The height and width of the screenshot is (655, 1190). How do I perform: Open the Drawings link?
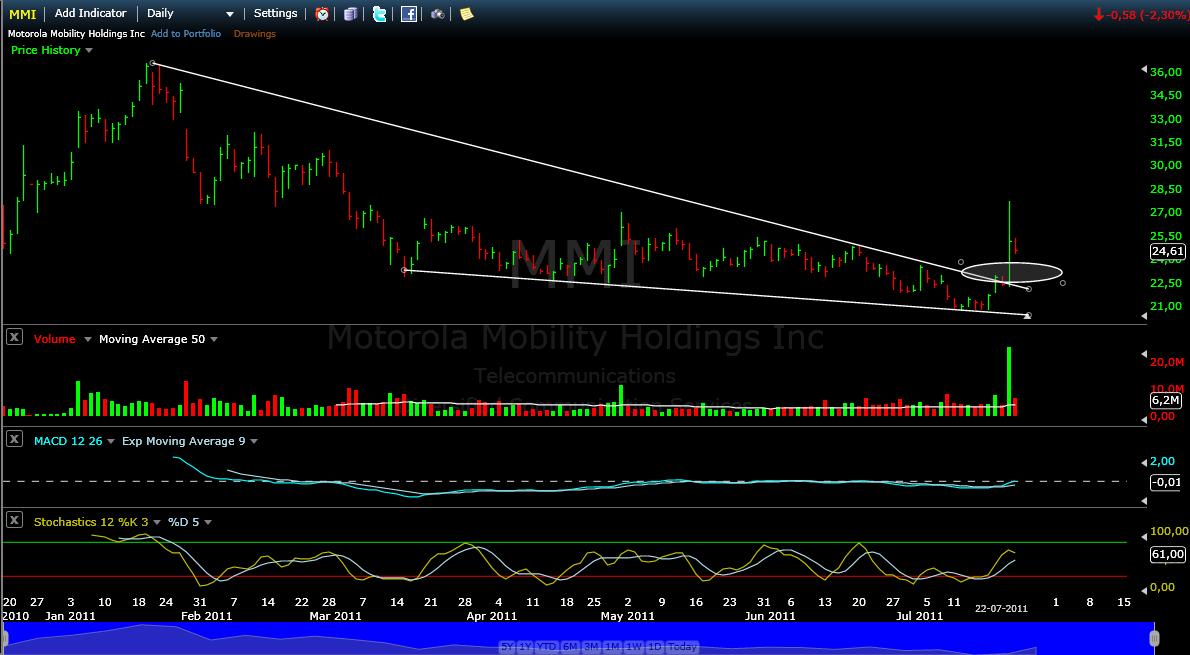(x=254, y=33)
